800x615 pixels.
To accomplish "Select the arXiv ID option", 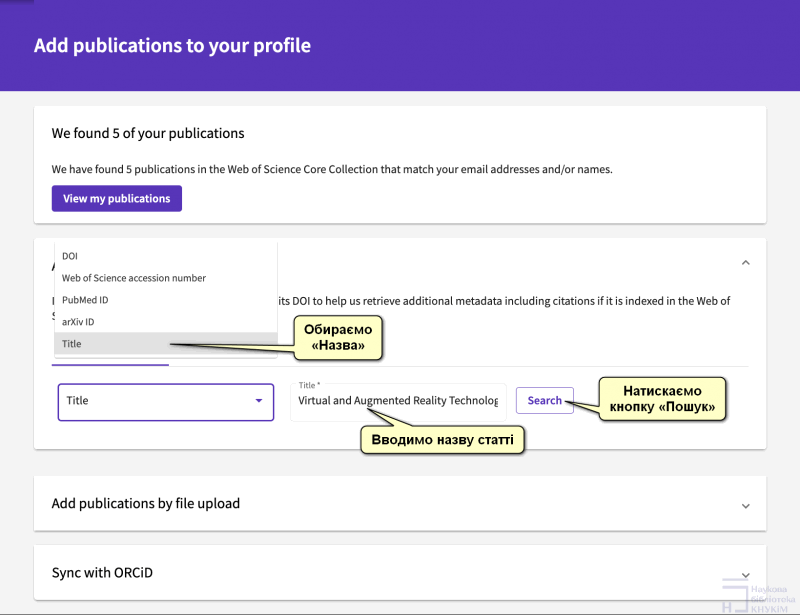I will 78,322.
